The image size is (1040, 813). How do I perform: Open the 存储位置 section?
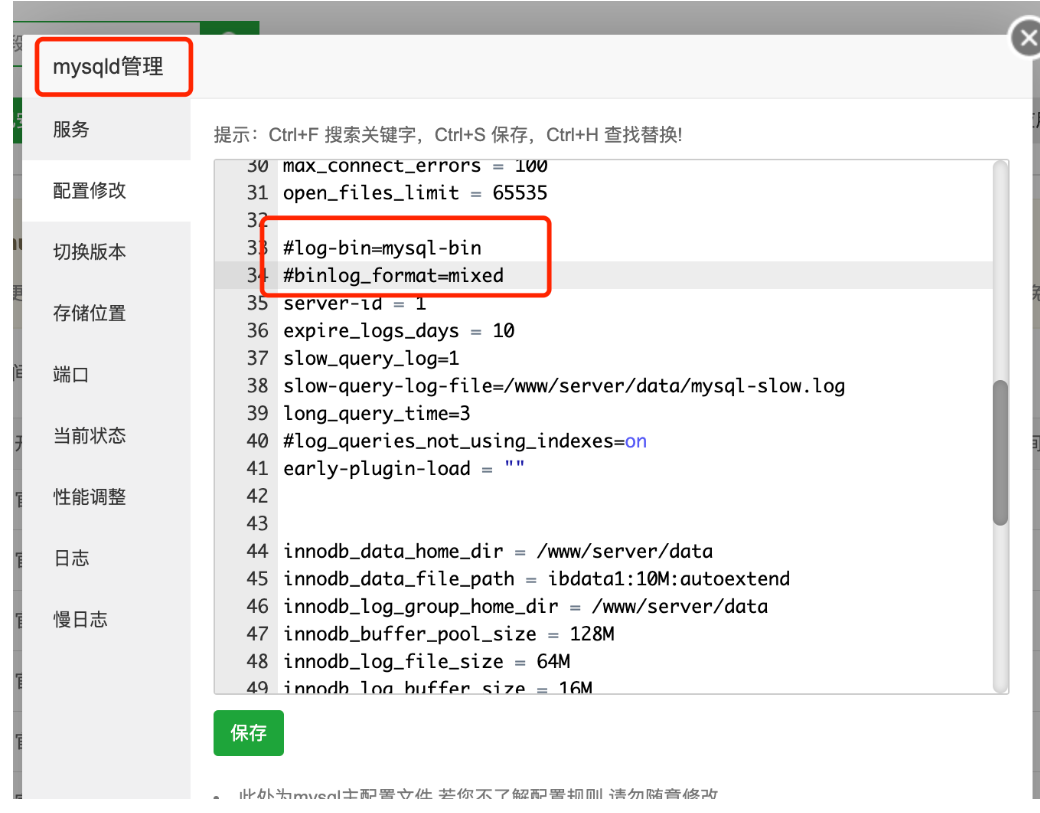coord(89,313)
